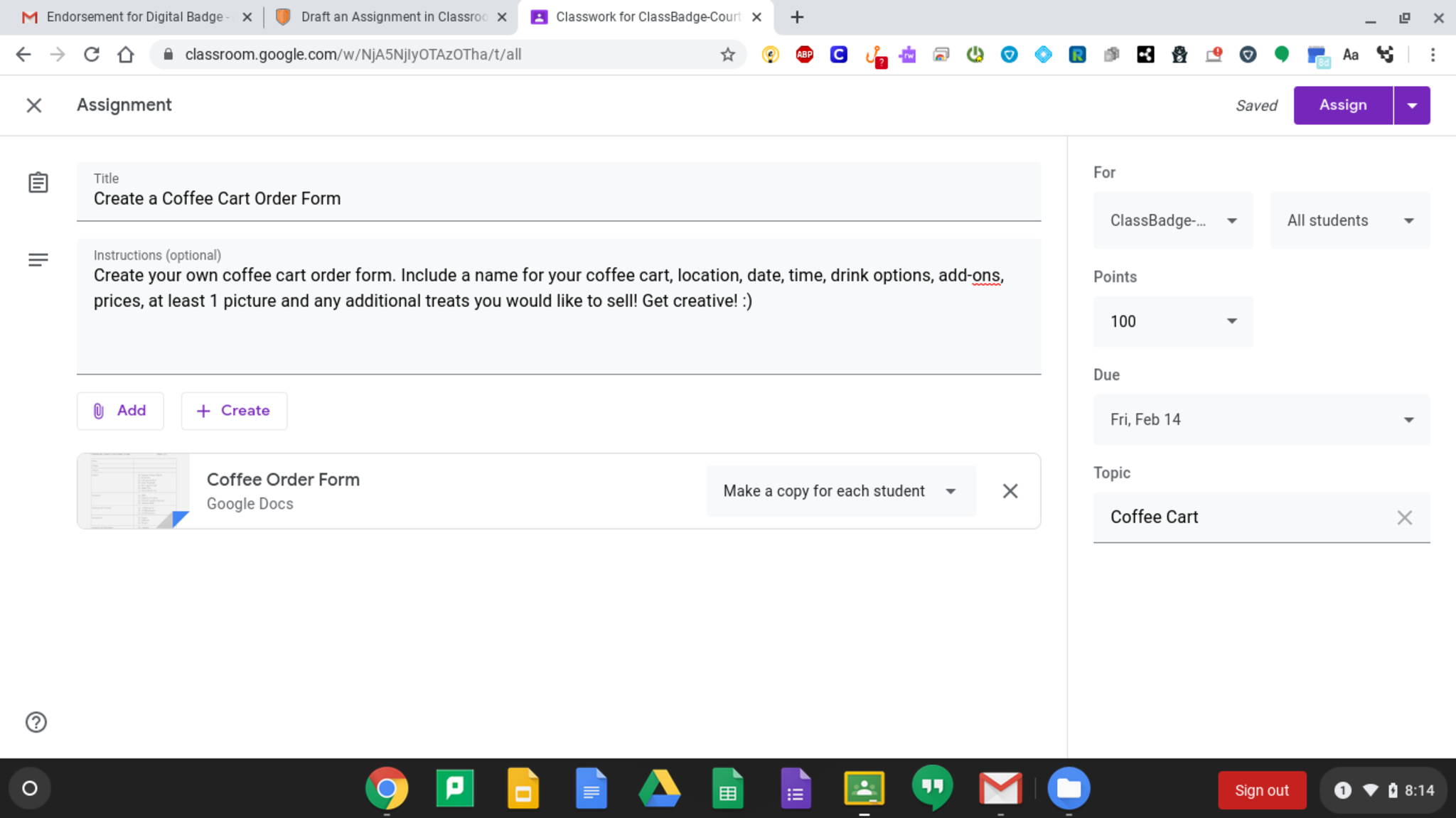Open Google Classroom app in the shelf

tap(864, 789)
